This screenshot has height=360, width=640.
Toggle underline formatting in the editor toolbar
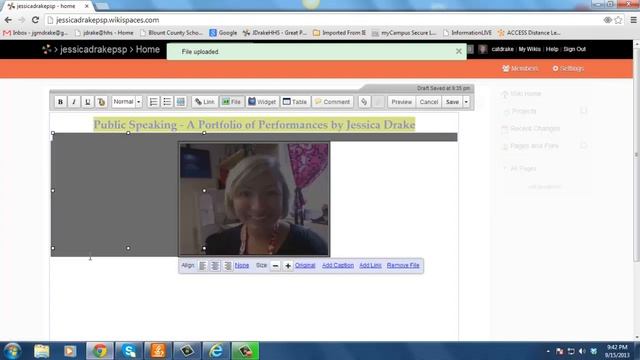tap(87, 102)
